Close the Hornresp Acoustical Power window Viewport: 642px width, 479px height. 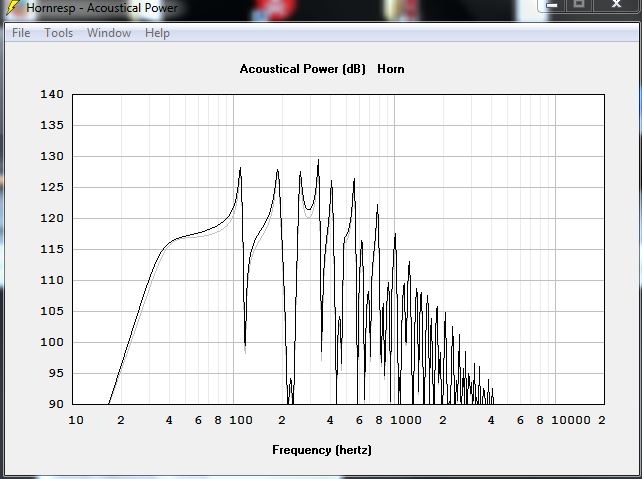pyautogui.click(x=616, y=4)
